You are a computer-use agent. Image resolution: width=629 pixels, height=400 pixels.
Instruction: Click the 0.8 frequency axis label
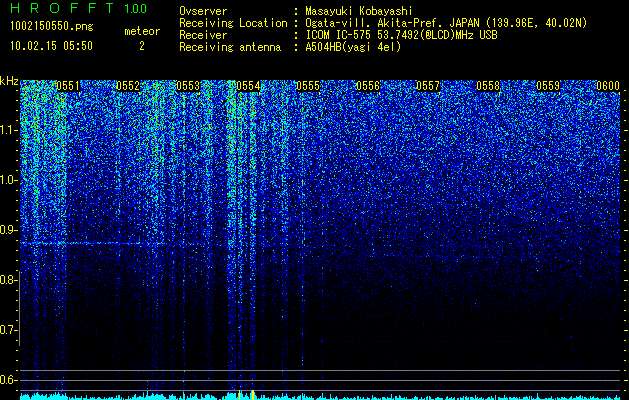[9, 280]
